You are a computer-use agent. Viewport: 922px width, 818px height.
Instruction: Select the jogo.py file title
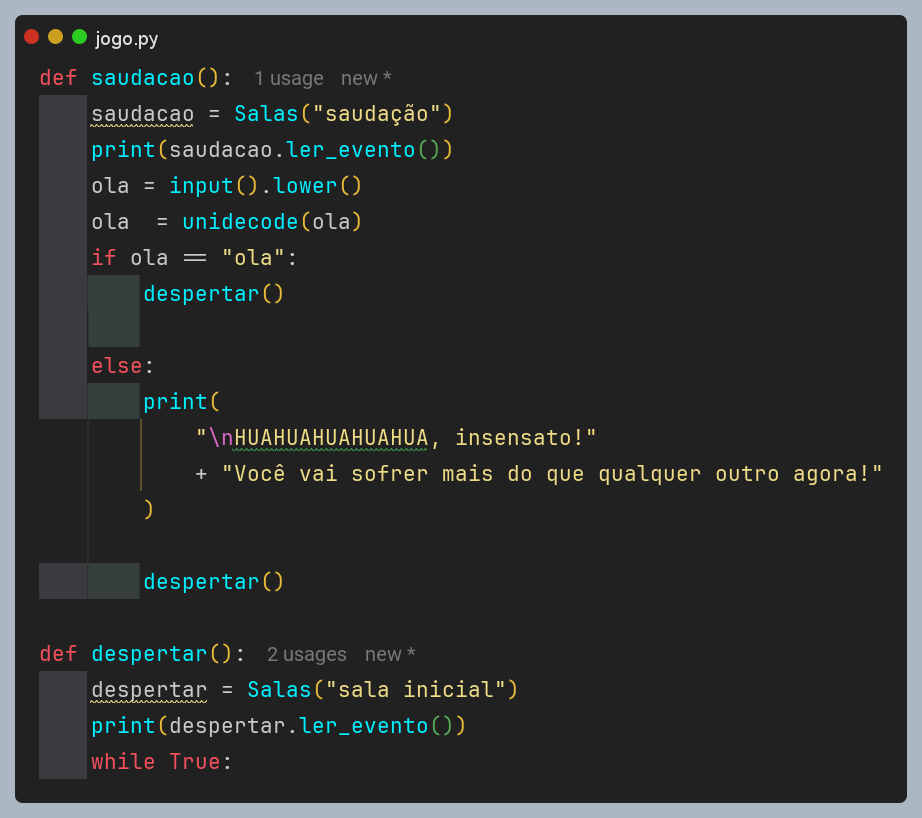(127, 39)
